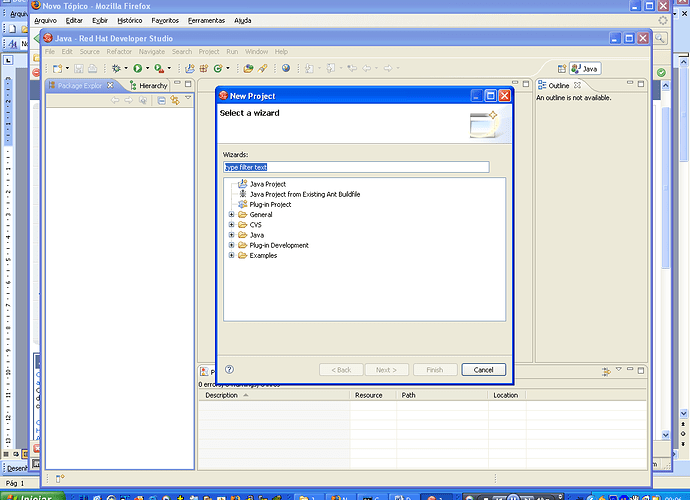Click Collapse All in Package Explorer
This screenshot has width=690, height=500.
pos(161,100)
